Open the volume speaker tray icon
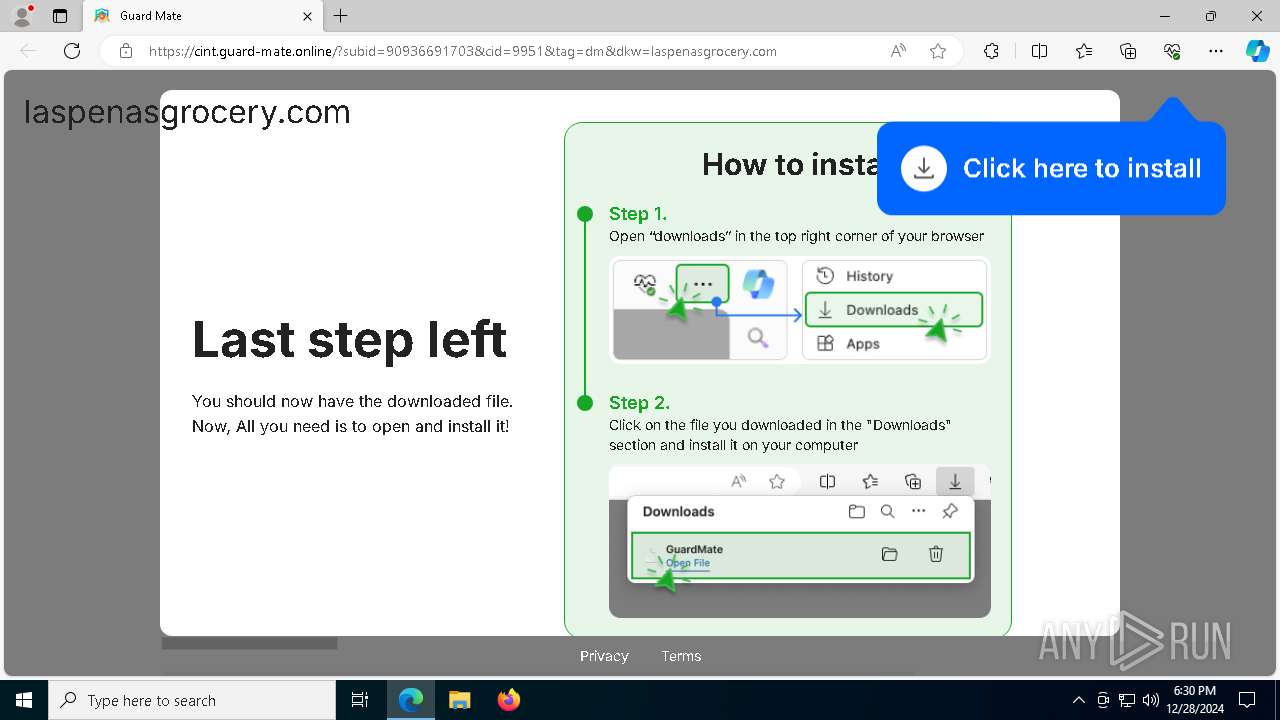This screenshot has height=720, width=1280. click(x=1151, y=700)
